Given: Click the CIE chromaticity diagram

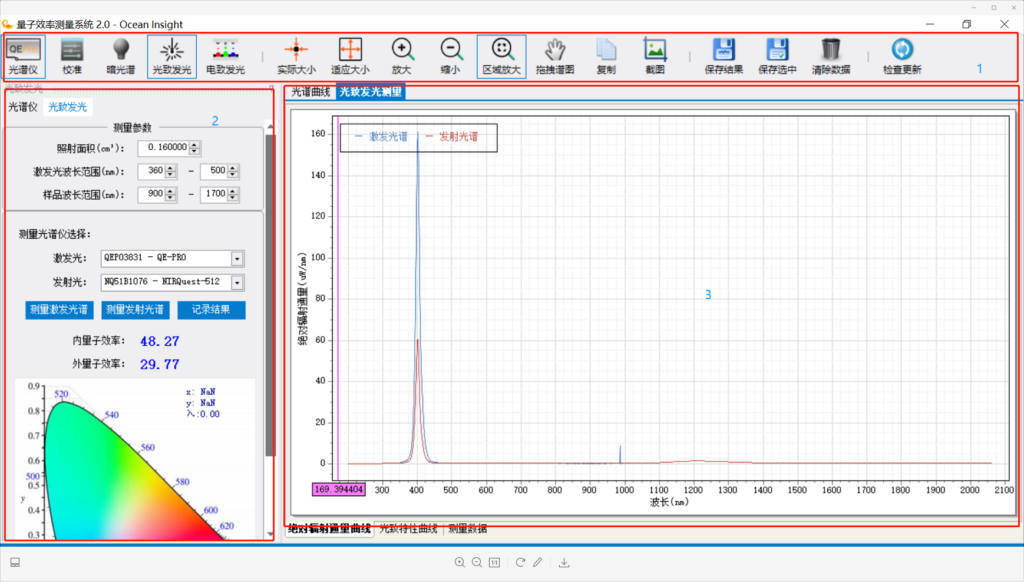Looking at the screenshot, I should [135, 460].
